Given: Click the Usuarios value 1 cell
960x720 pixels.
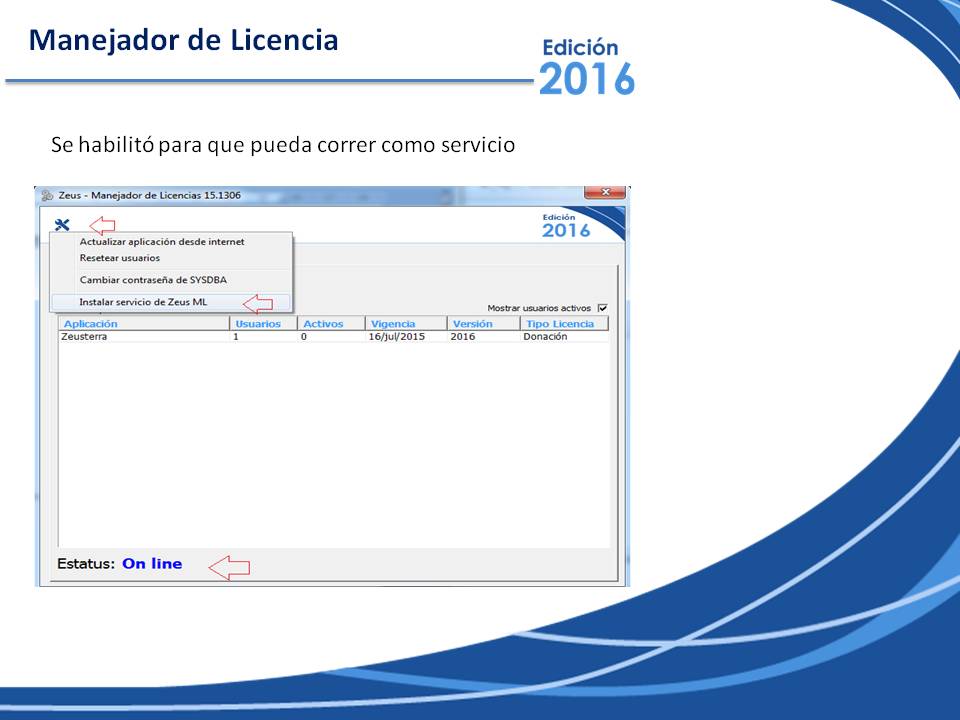Looking at the screenshot, I should (x=236, y=337).
